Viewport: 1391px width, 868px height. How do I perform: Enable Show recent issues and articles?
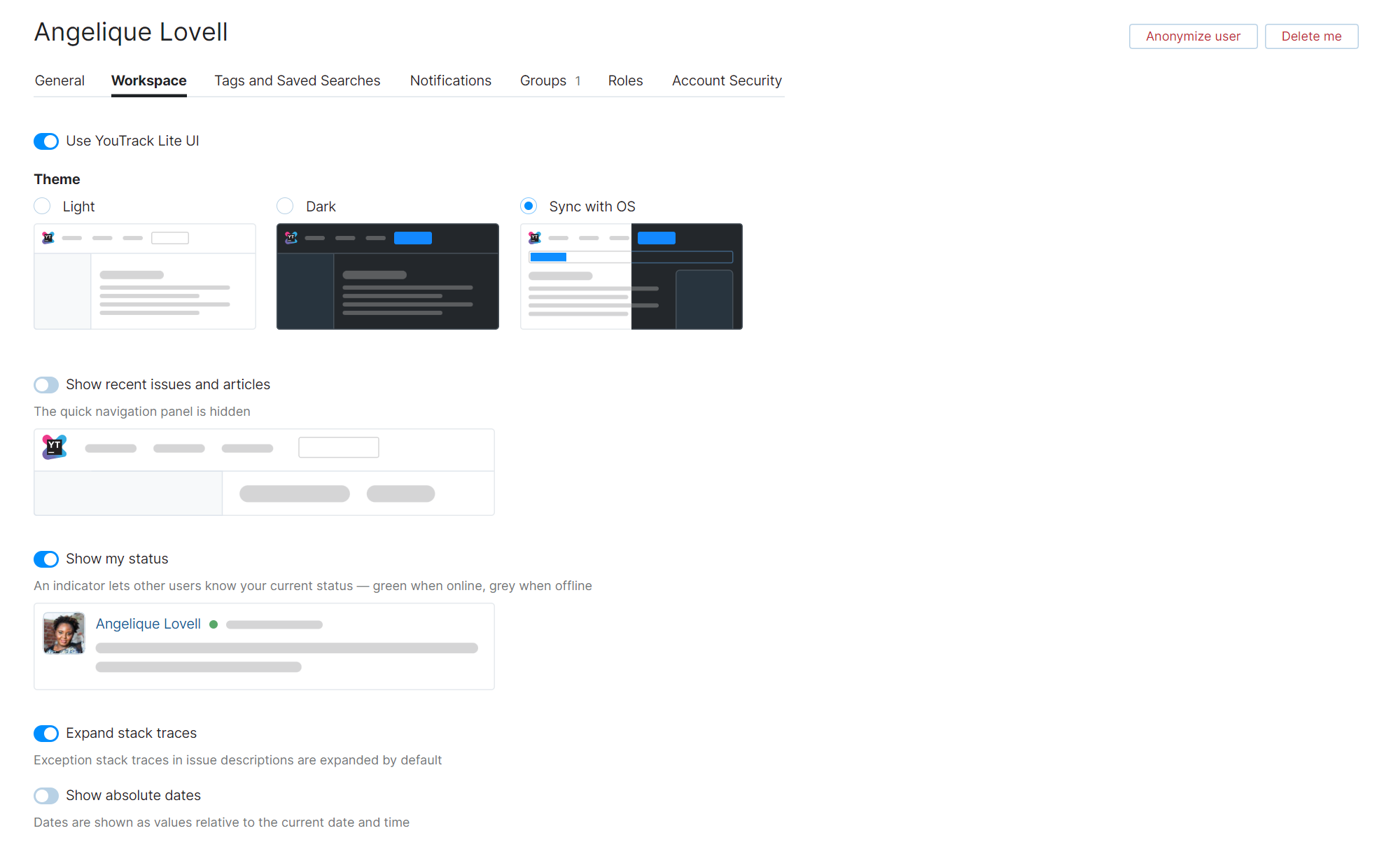point(46,384)
